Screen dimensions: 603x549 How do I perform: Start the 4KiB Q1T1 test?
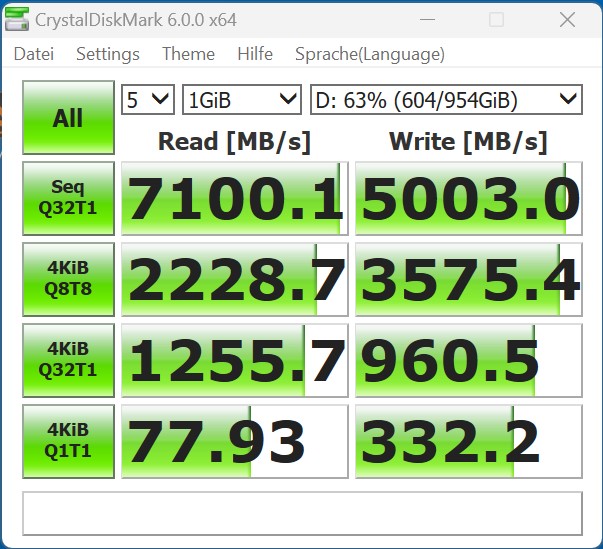click(68, 441)
